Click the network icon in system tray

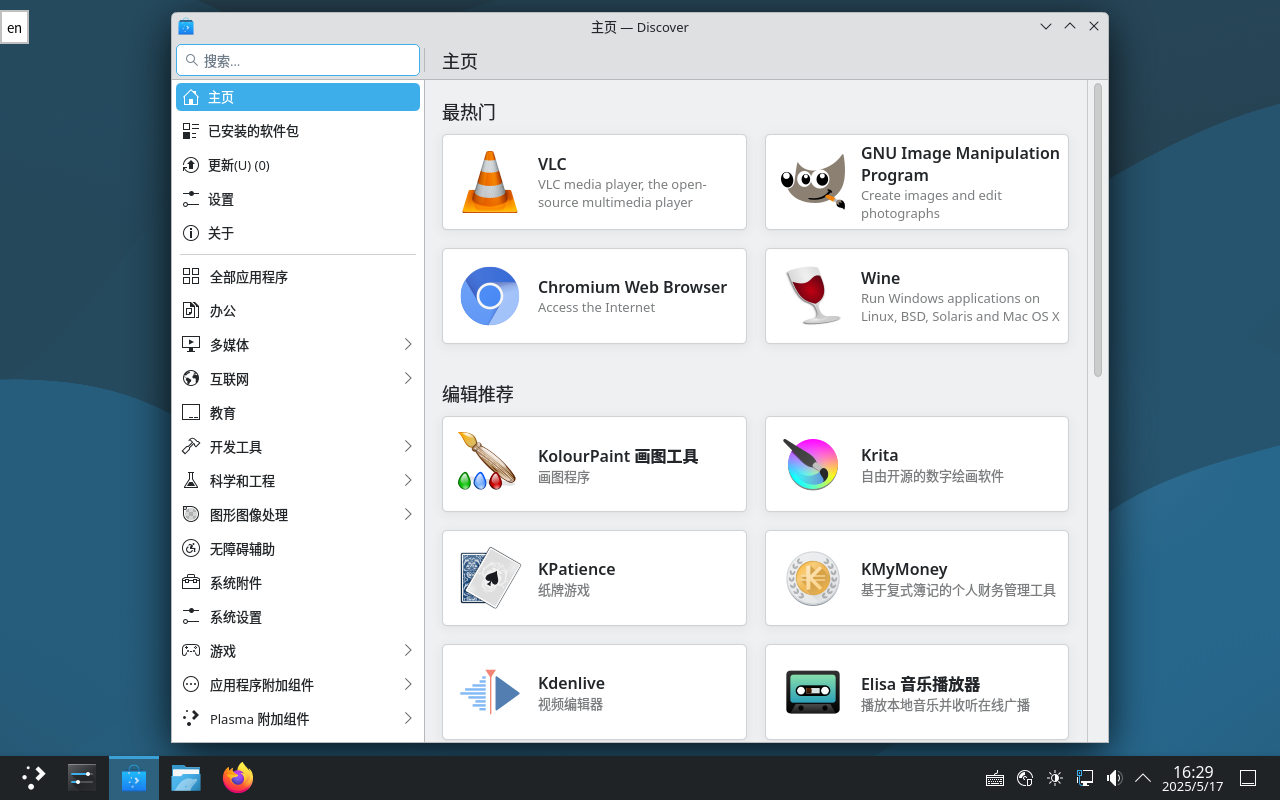pos(1084,778)
